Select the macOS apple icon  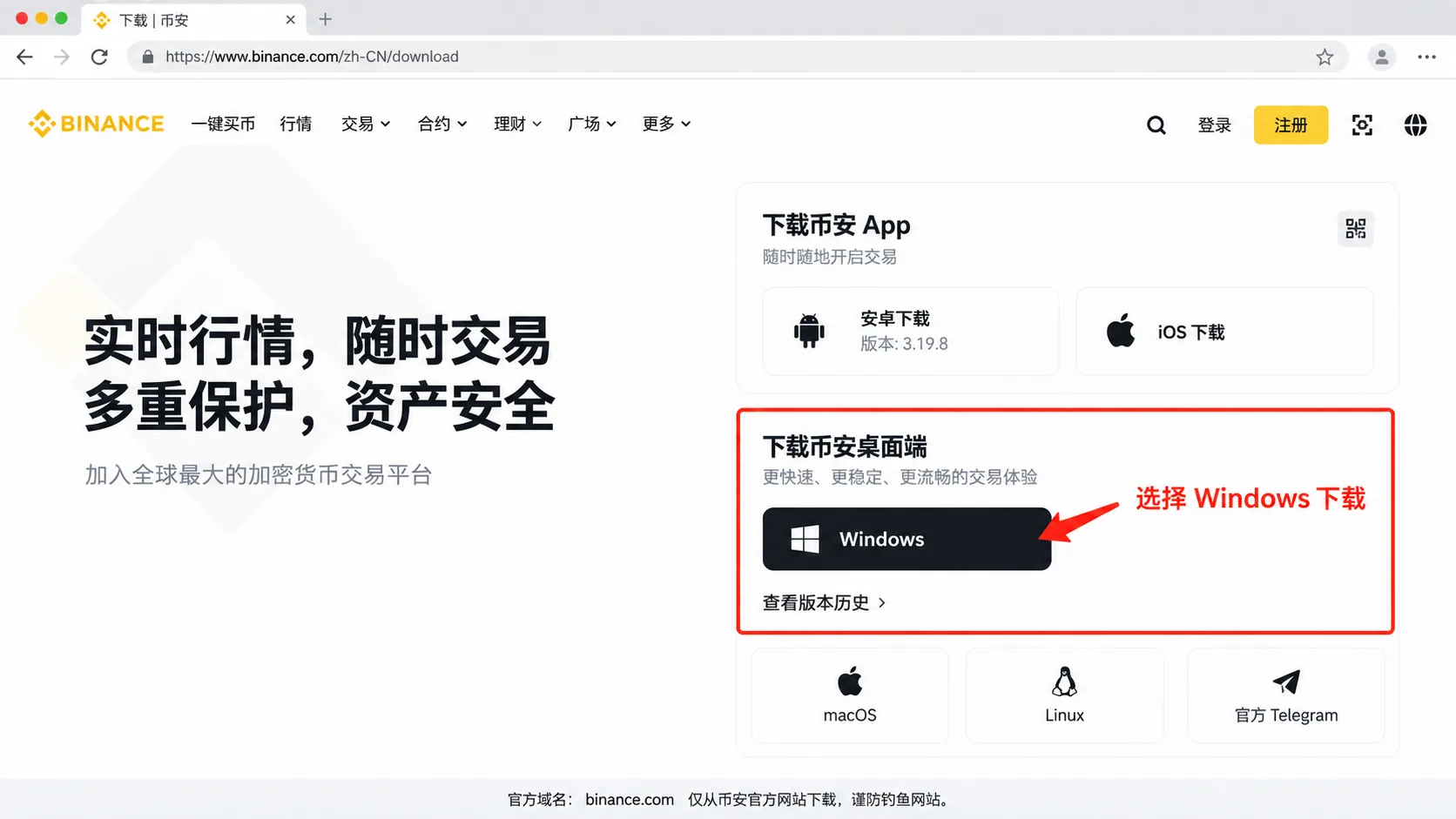click(x=850, y=681)
